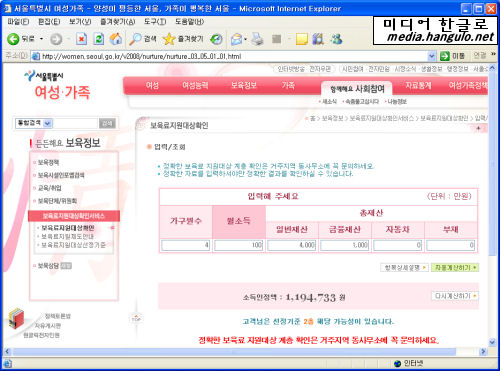Viewport: 500px width, 371px height.
Task: Open the 편집(E) menu
Action: pos(49,22)
